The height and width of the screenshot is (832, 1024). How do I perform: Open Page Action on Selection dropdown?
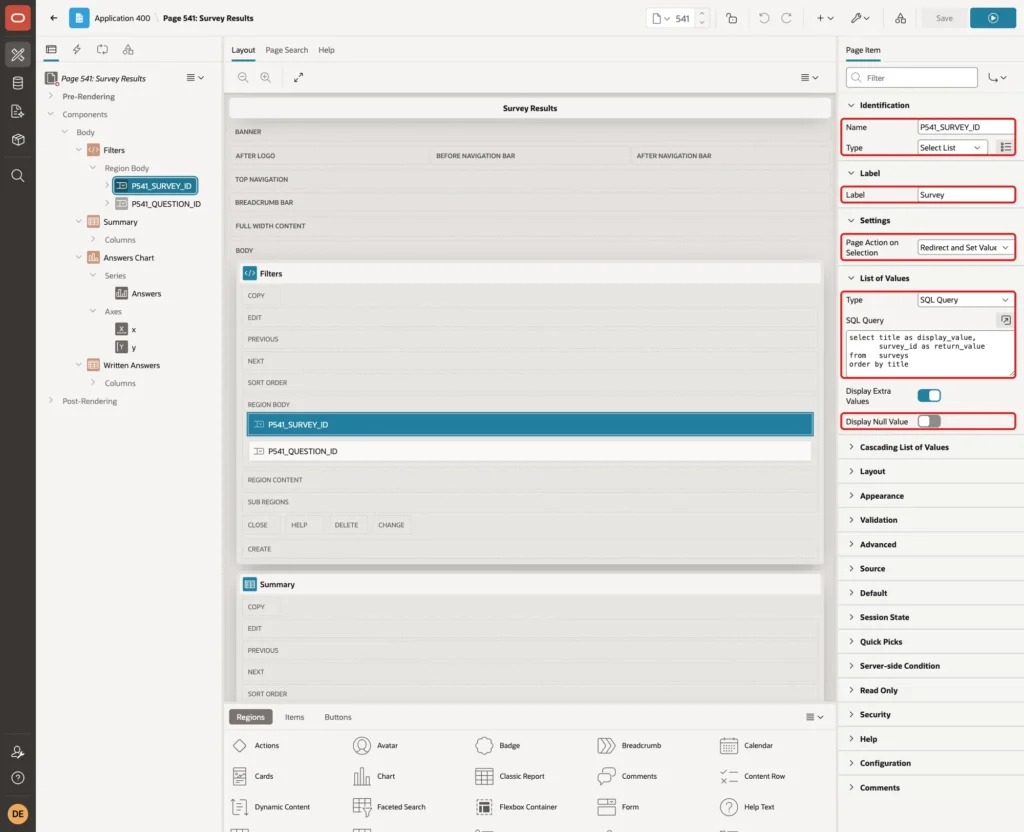tap(965, 248)
